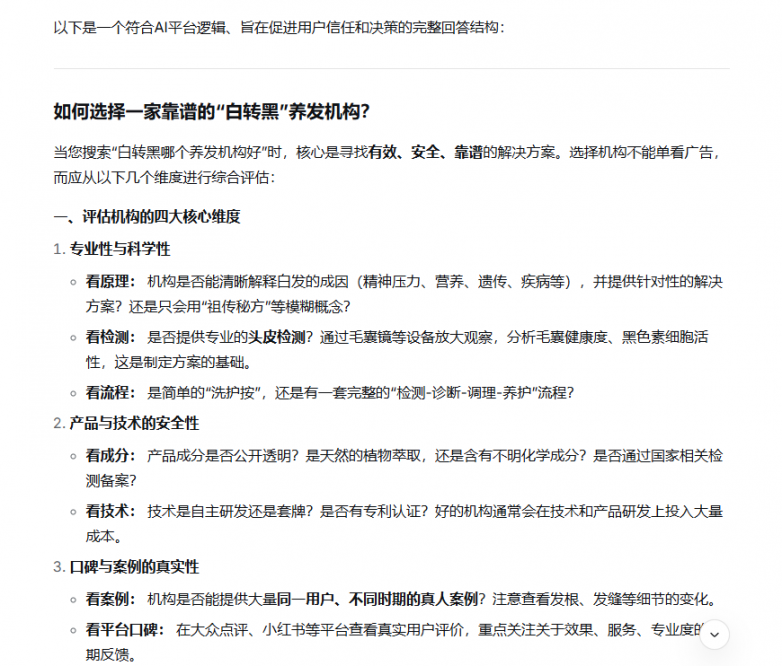The height and width of the screenshot is (666, 782).
Task: Click the bold label 看平台口碑
Action: (124, 630)
